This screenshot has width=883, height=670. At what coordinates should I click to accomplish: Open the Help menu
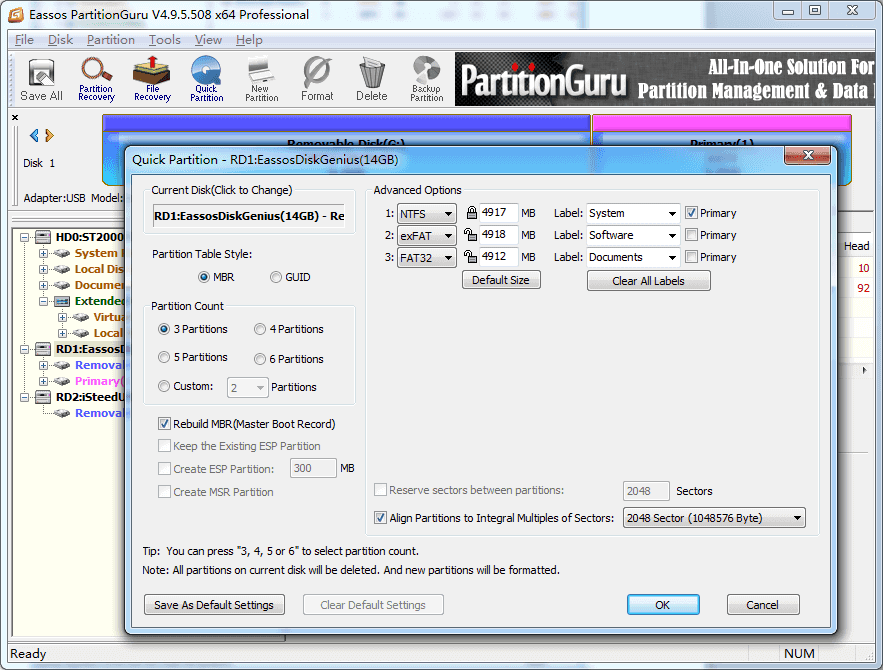[249, 40]
